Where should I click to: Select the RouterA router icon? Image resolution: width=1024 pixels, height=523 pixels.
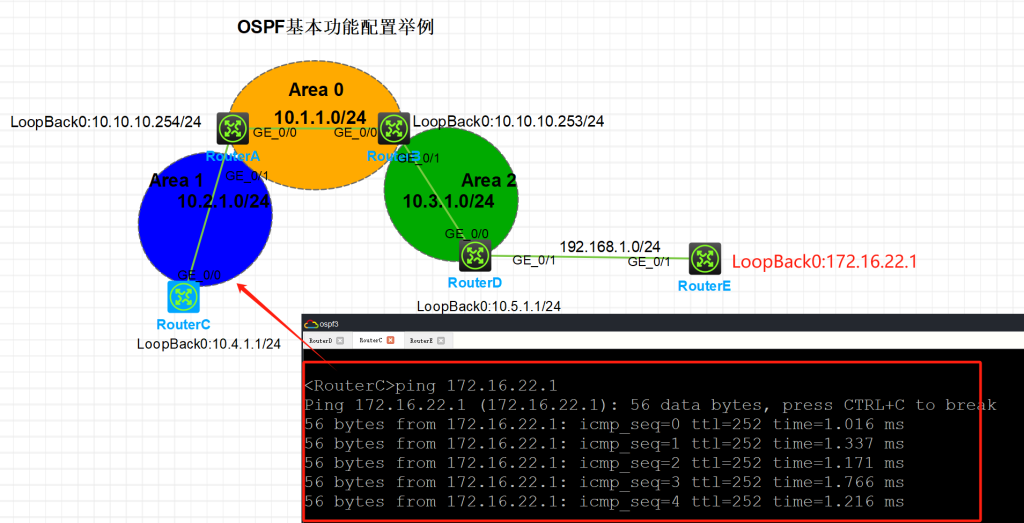tap(233, 129)
